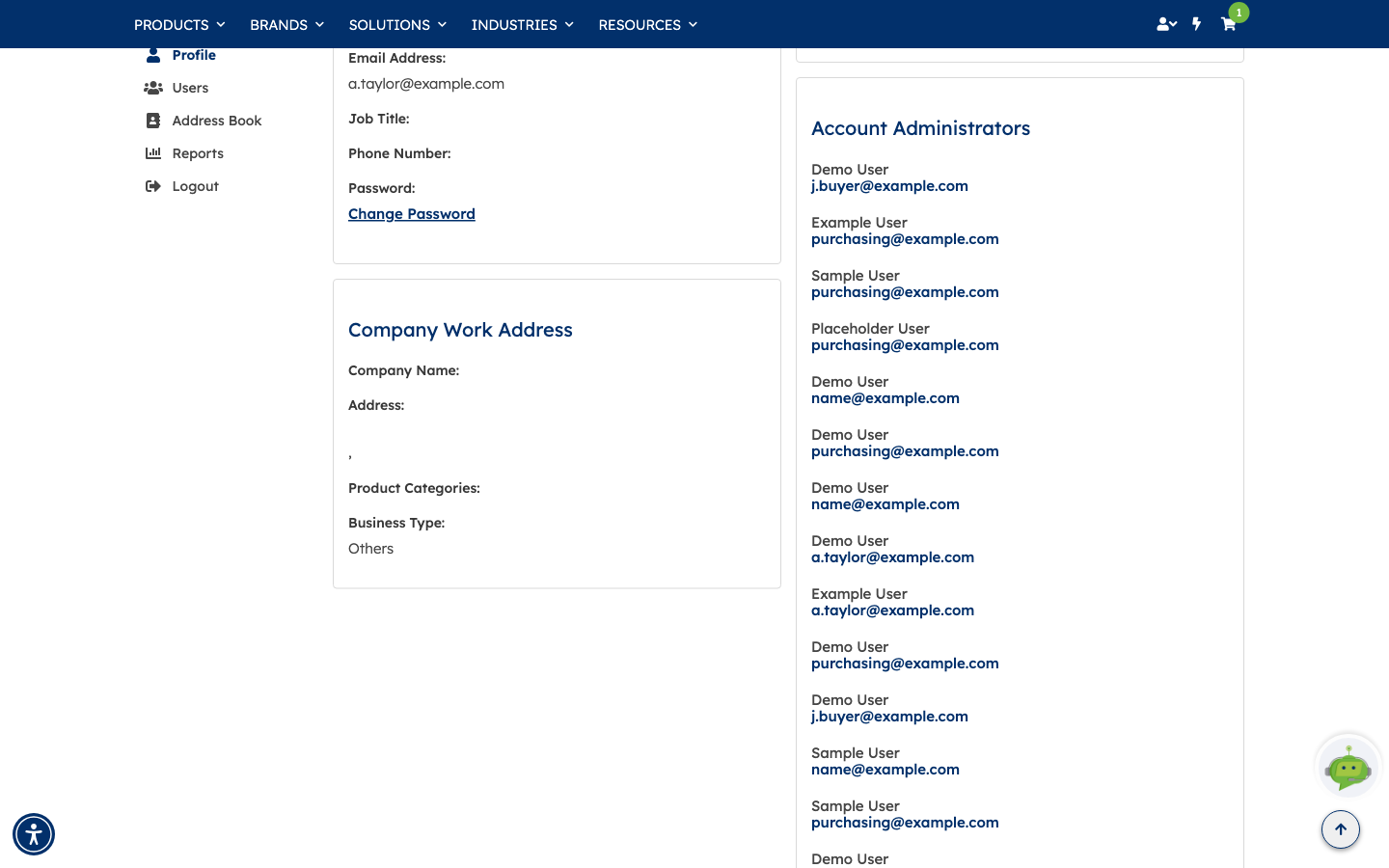Viewport: 1389px width, 868px height.
Task: Open Placeholder User's purchasing@example.com email link
Action: point(905,345)
